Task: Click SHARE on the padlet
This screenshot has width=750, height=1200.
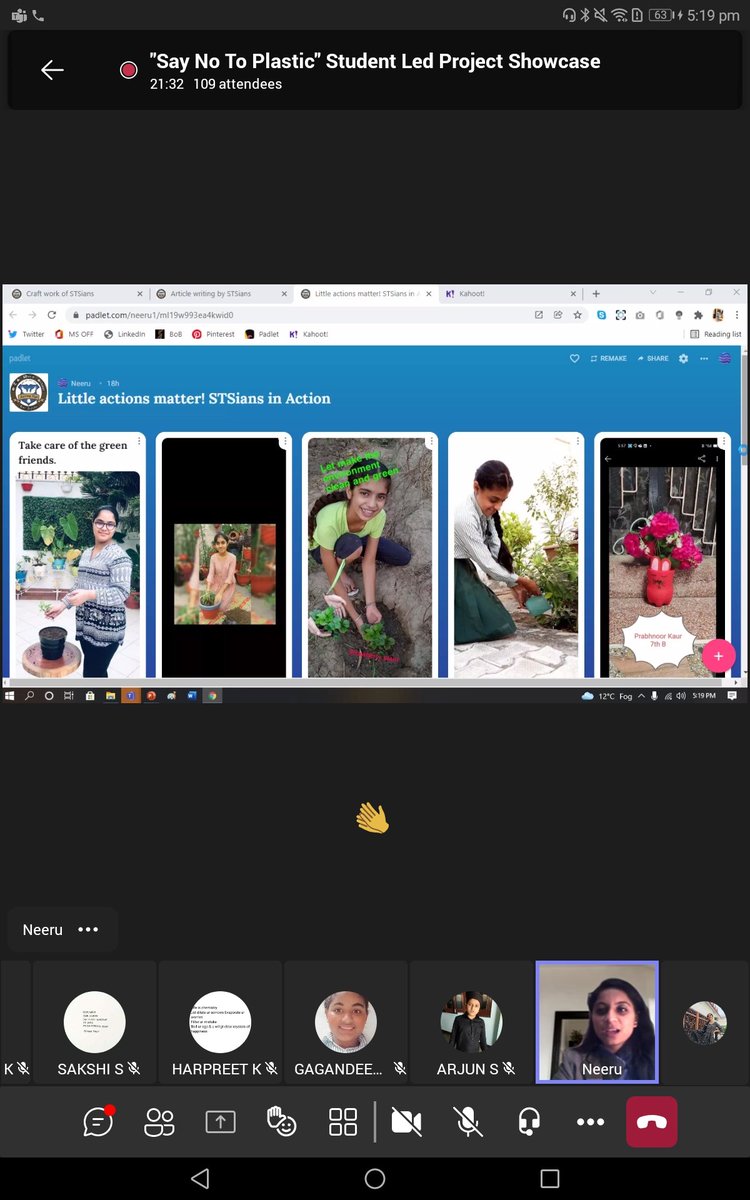Action: tap(653, 358)
